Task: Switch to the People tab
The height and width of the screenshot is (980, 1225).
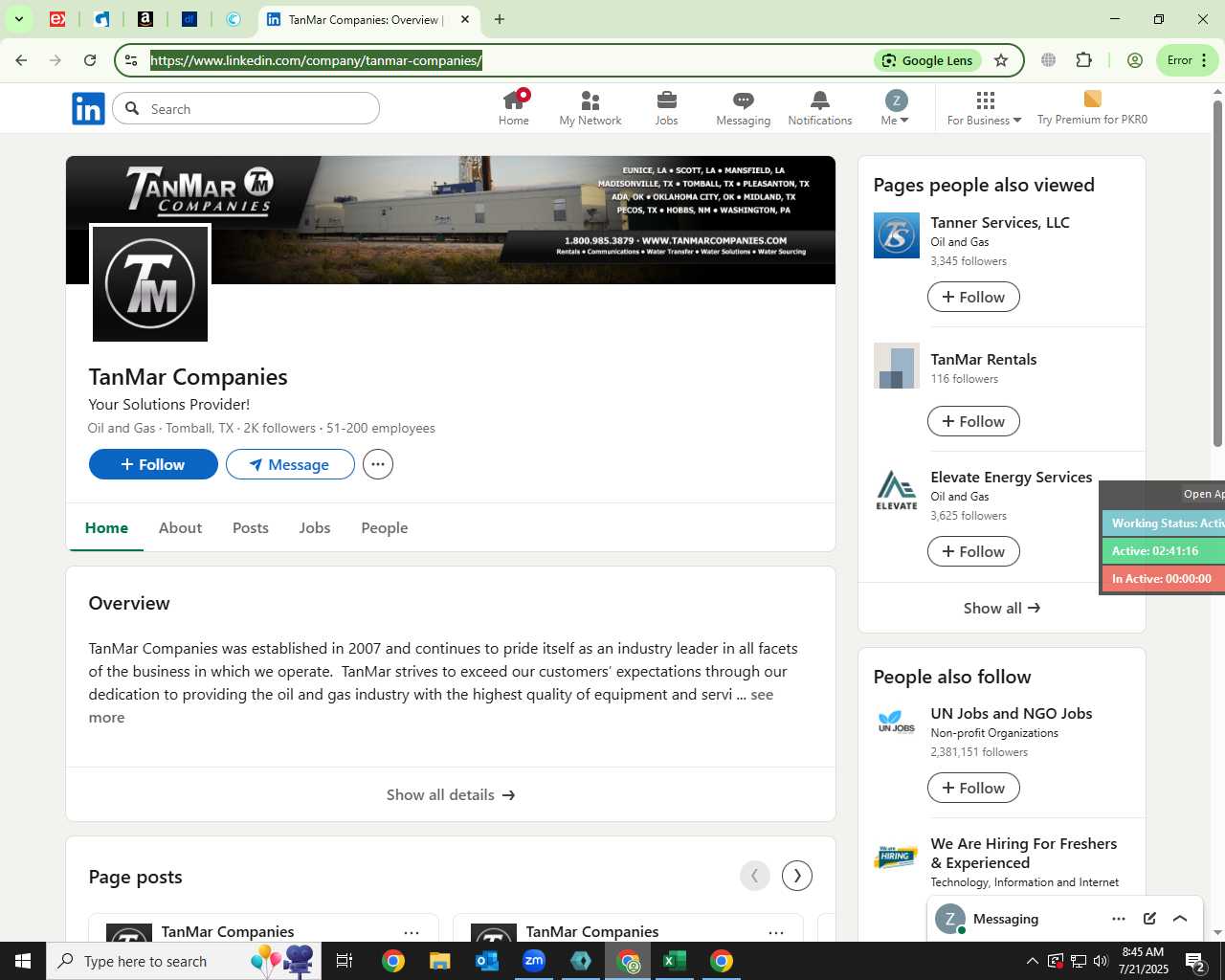Action: 385,527
